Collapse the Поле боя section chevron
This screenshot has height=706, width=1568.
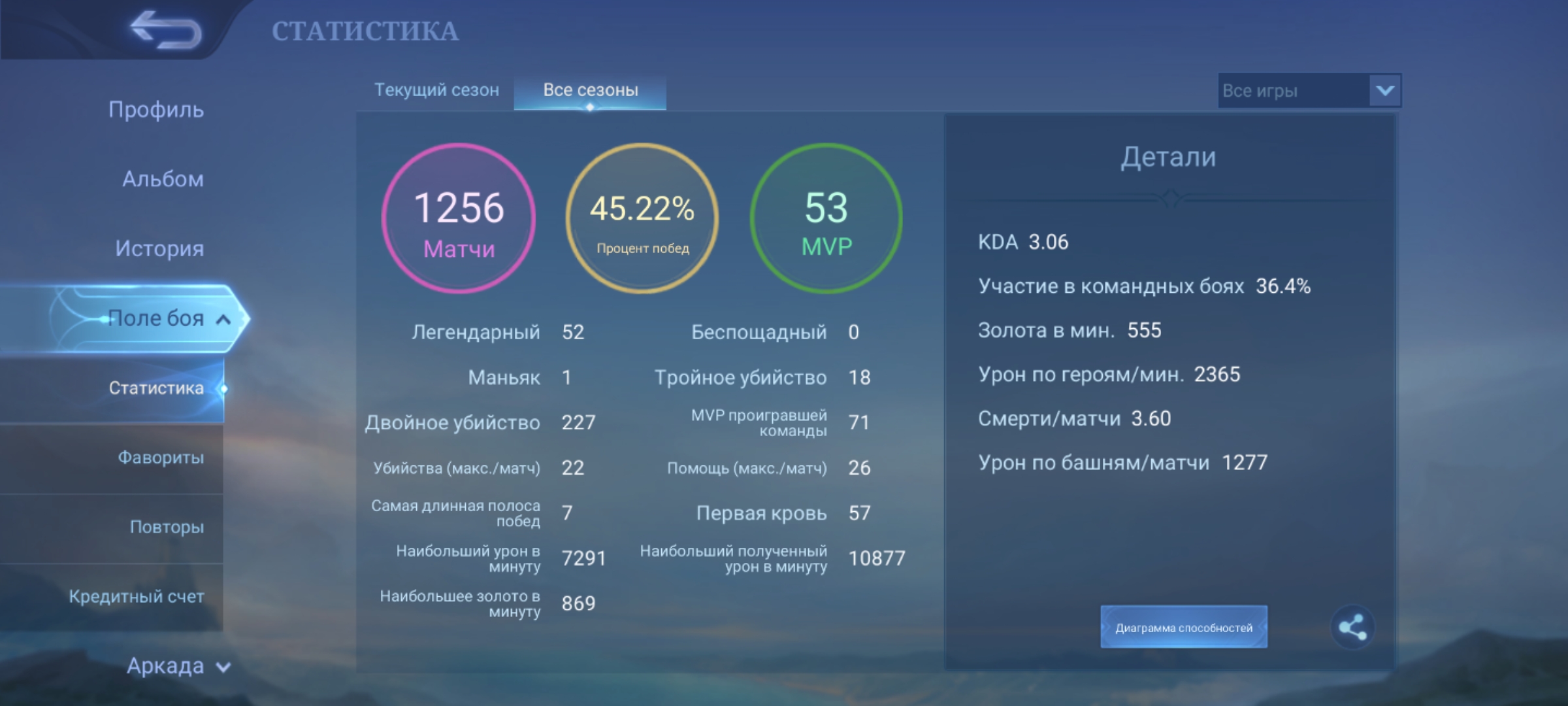223,320
